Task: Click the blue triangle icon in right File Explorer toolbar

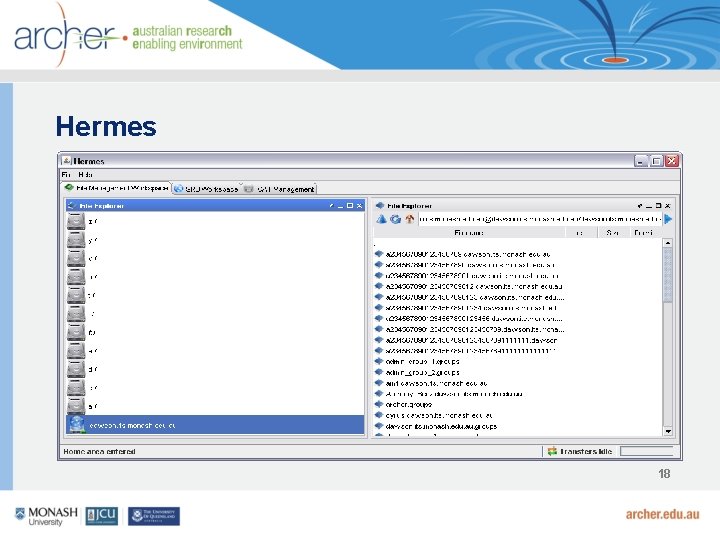Action: coord(381,219)
